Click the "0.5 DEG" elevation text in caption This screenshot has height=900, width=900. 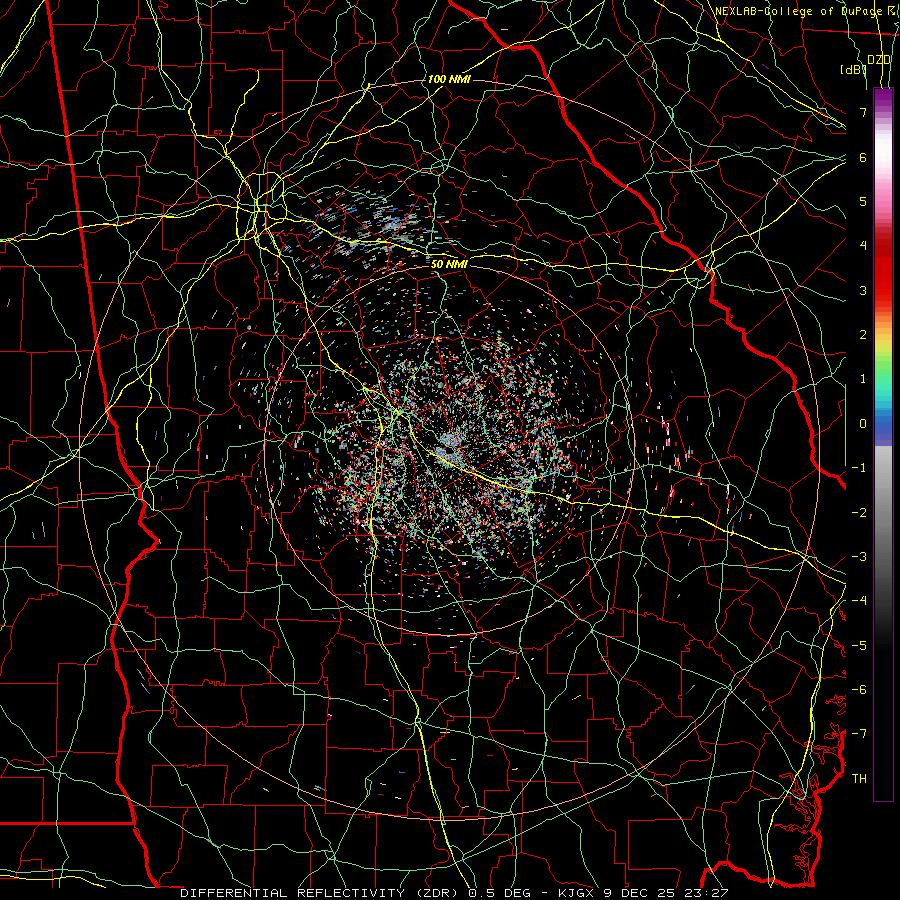coord(499,893)
